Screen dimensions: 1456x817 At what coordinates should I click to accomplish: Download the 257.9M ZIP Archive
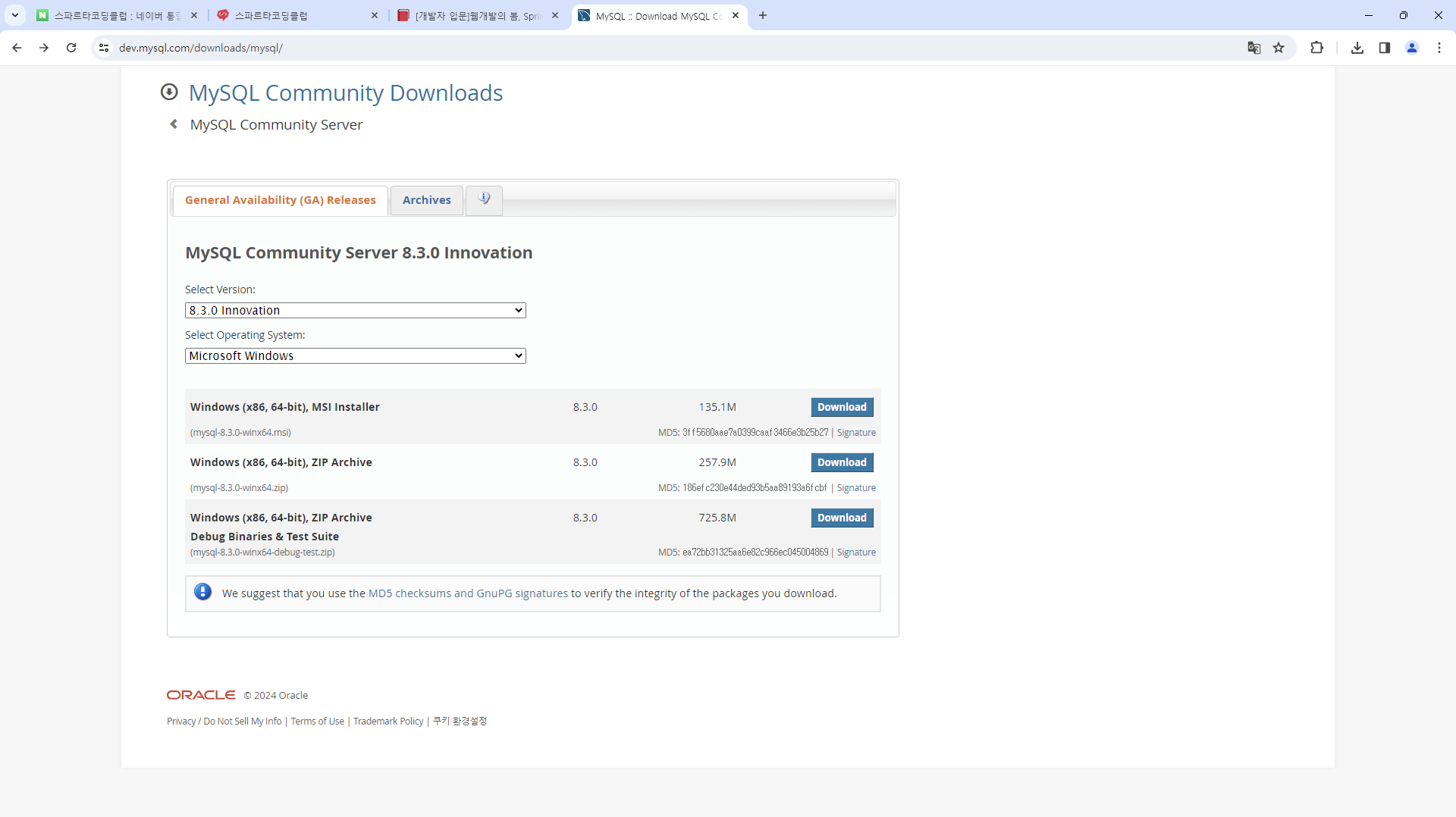pyautogui.click(x=842, y=462)
